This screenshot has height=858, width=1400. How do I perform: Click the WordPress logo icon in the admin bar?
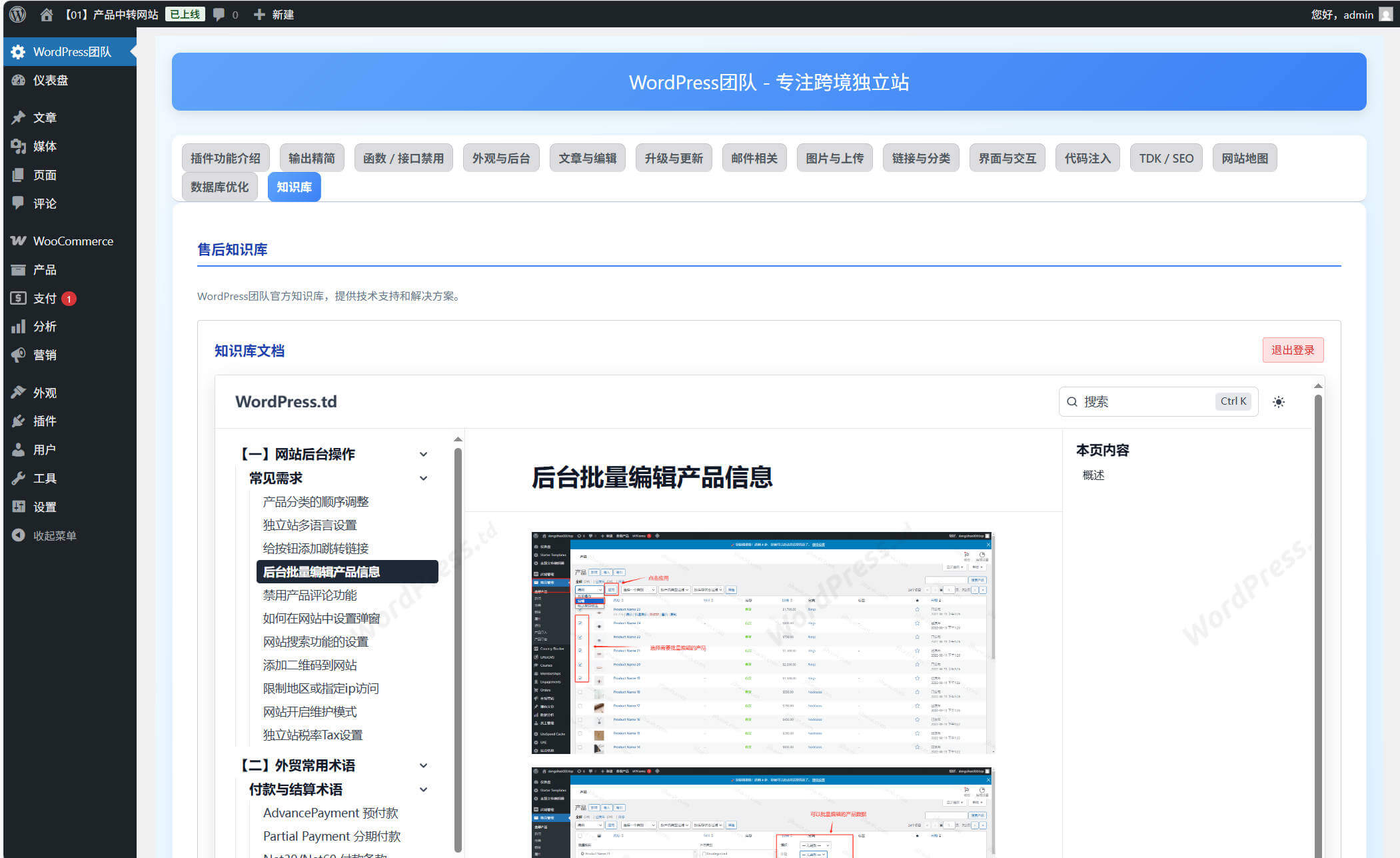18,14
